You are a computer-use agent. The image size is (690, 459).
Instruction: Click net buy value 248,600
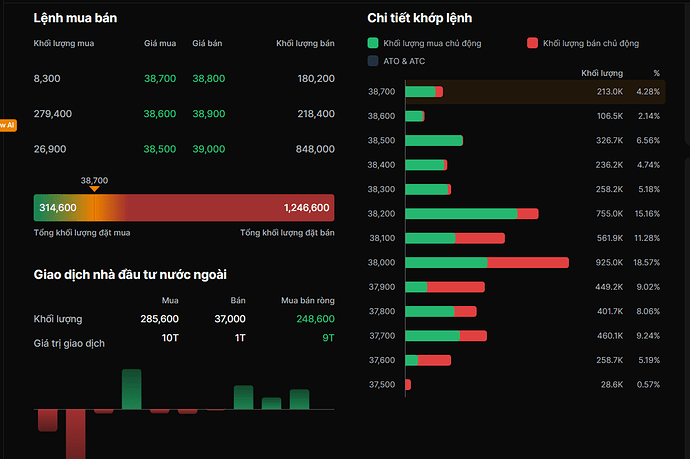click(315, 319)
